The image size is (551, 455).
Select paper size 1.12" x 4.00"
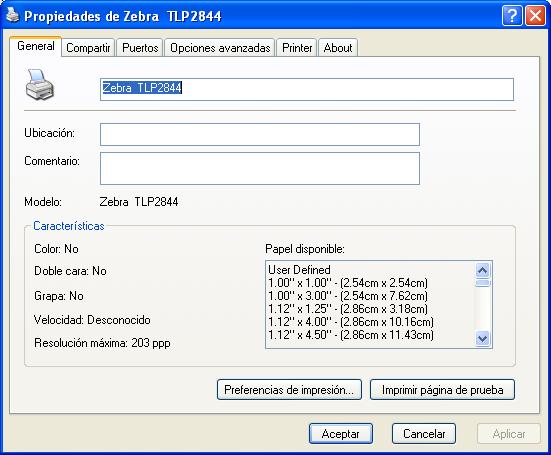[x=351, y=322]
